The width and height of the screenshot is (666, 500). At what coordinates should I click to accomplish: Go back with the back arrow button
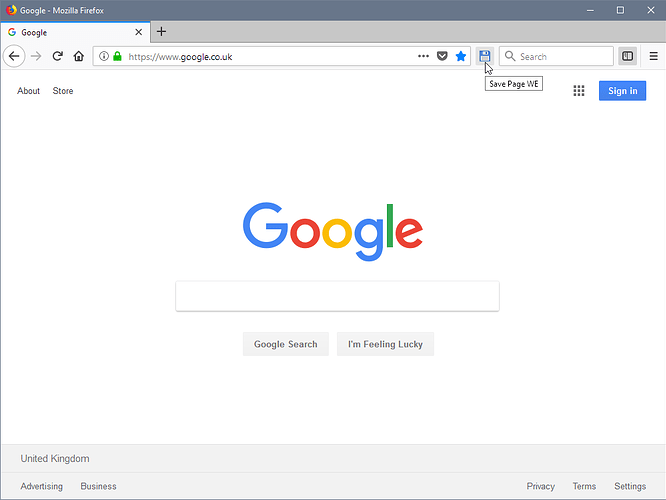coord(14,56)
